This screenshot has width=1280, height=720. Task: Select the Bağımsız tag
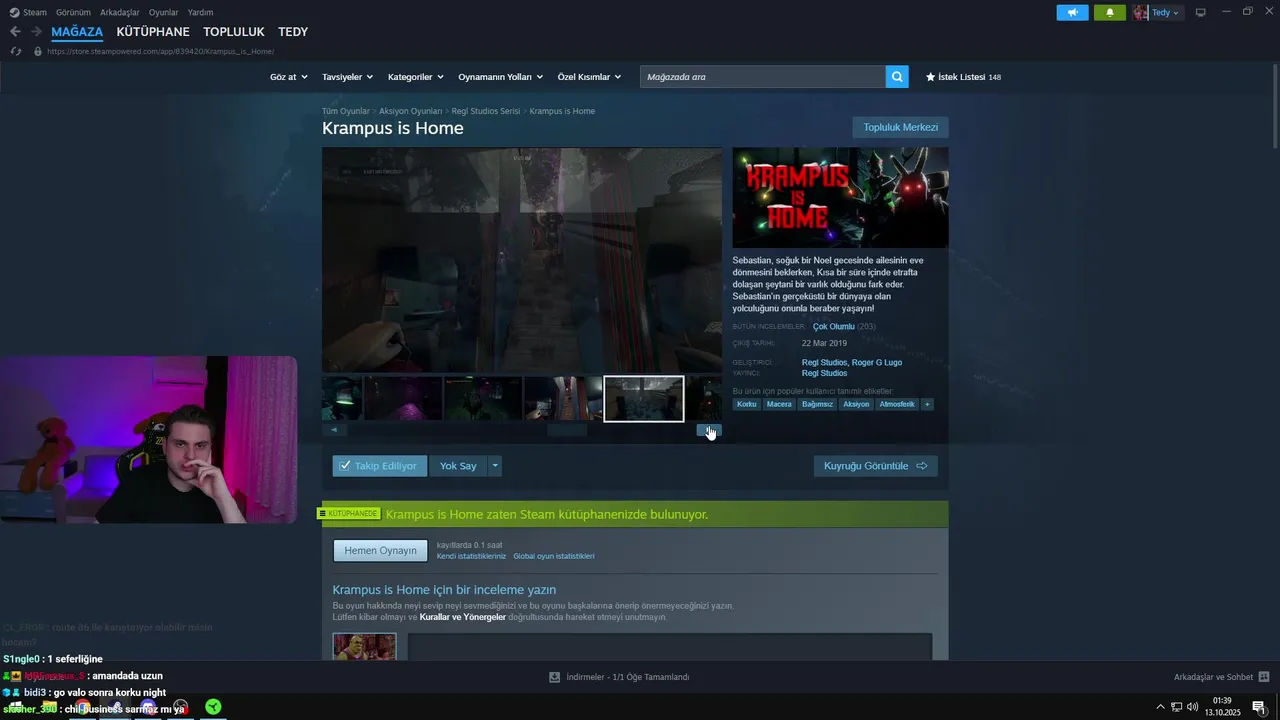click(x=817, y=404)
